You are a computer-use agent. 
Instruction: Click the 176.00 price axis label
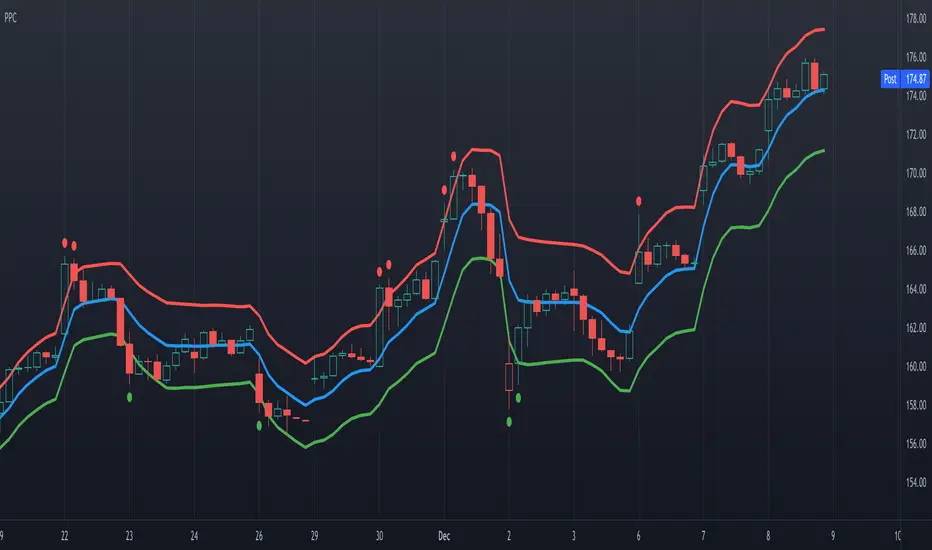916,57
